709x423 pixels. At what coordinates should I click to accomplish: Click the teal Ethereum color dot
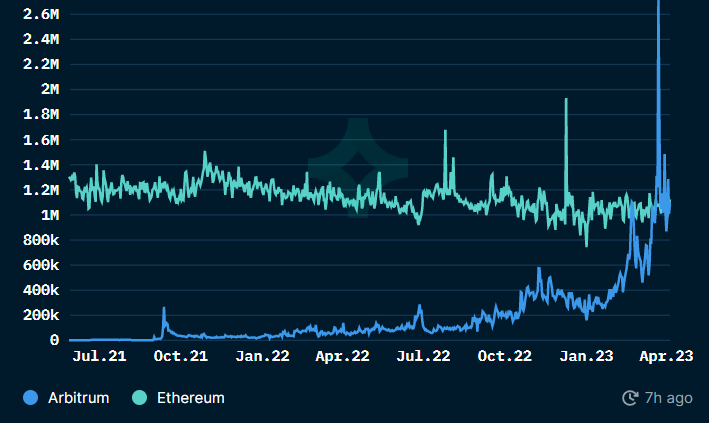pos(140,398)
